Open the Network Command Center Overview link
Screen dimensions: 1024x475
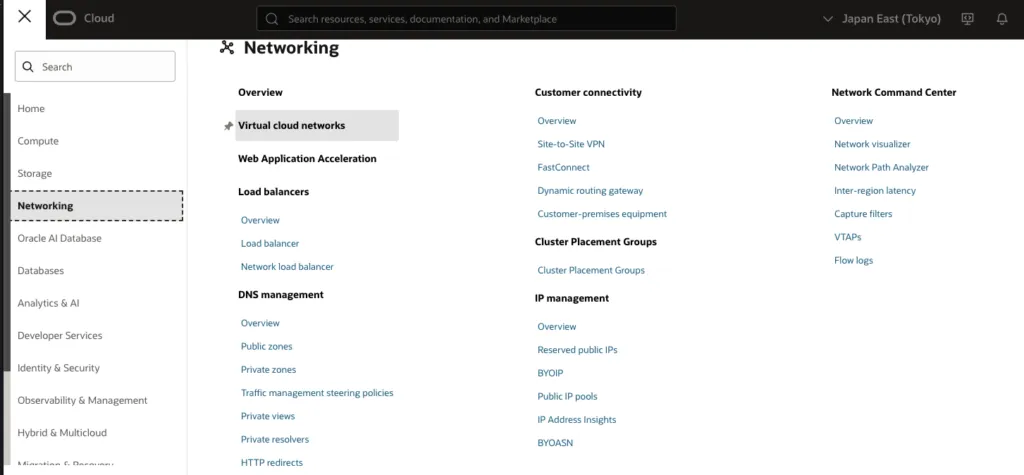pos(854,121)
